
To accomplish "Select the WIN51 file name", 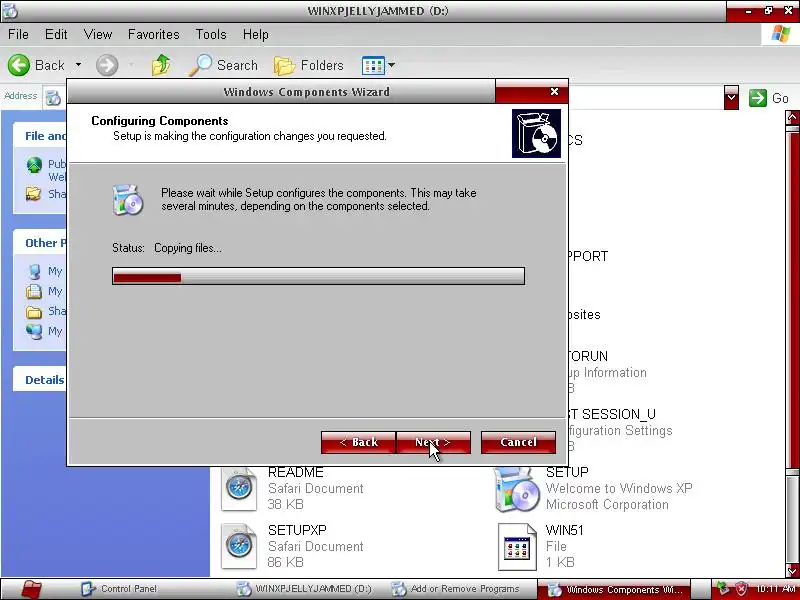I will pyautogui.click(x=564, y=530).
